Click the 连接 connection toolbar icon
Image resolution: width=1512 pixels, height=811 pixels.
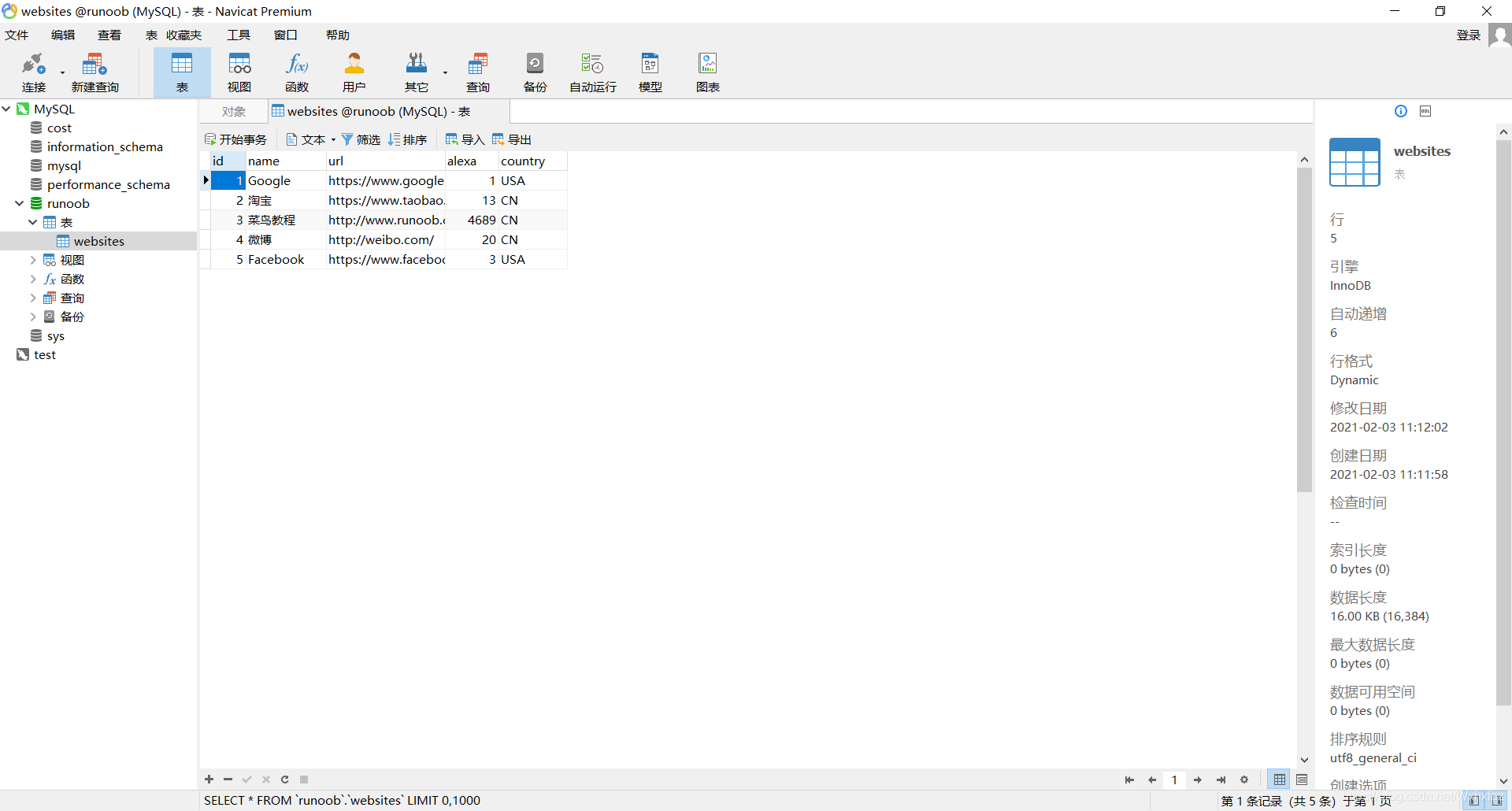coord(33,72)
